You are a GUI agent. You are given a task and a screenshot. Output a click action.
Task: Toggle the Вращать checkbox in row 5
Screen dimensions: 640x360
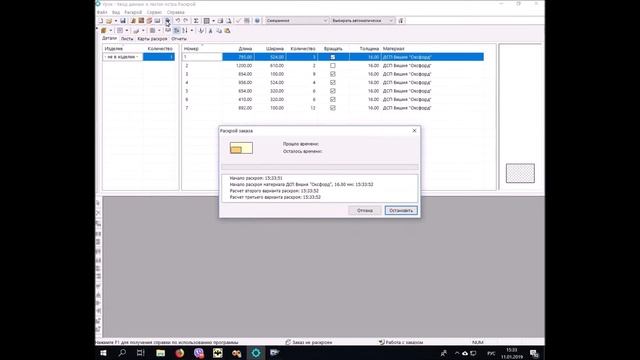coord(333,91)
